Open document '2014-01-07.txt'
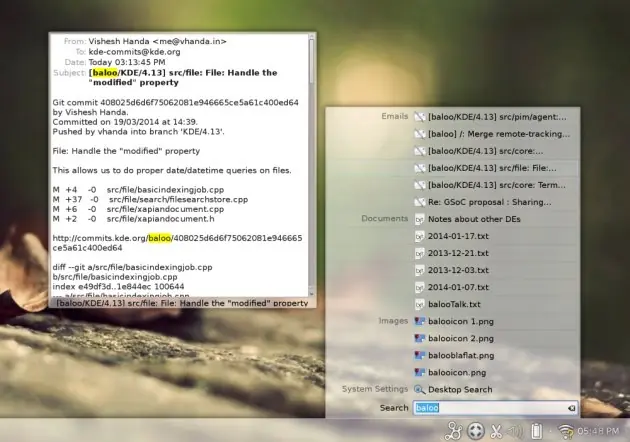The image size is (630, 442). point(458,287)
